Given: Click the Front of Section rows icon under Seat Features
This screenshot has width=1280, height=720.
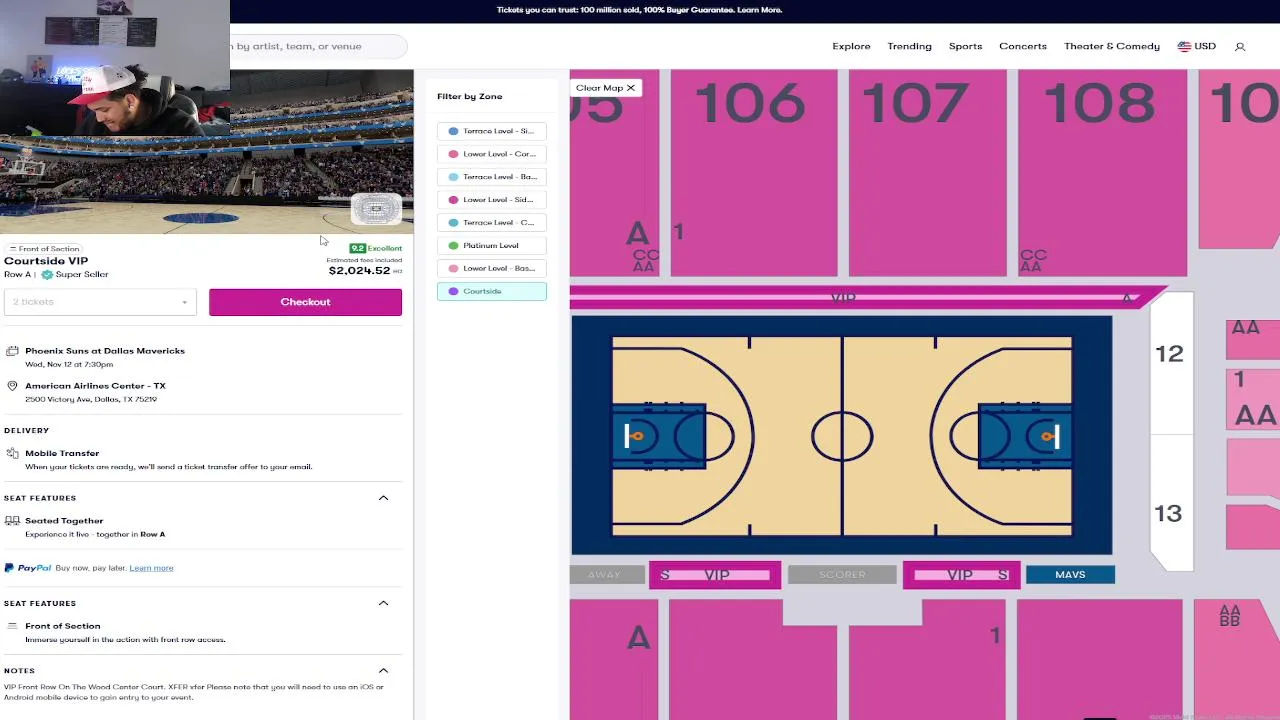Looking at the screenshot, I should tap(12, 626).
